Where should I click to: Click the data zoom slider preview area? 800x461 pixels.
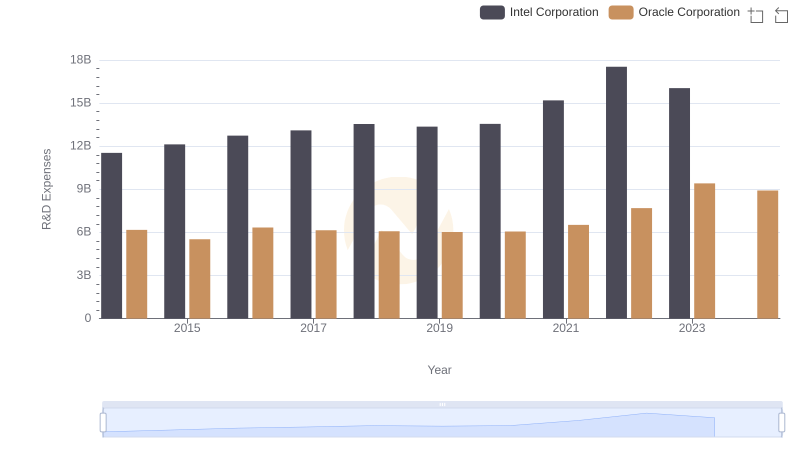pos(442,423)
